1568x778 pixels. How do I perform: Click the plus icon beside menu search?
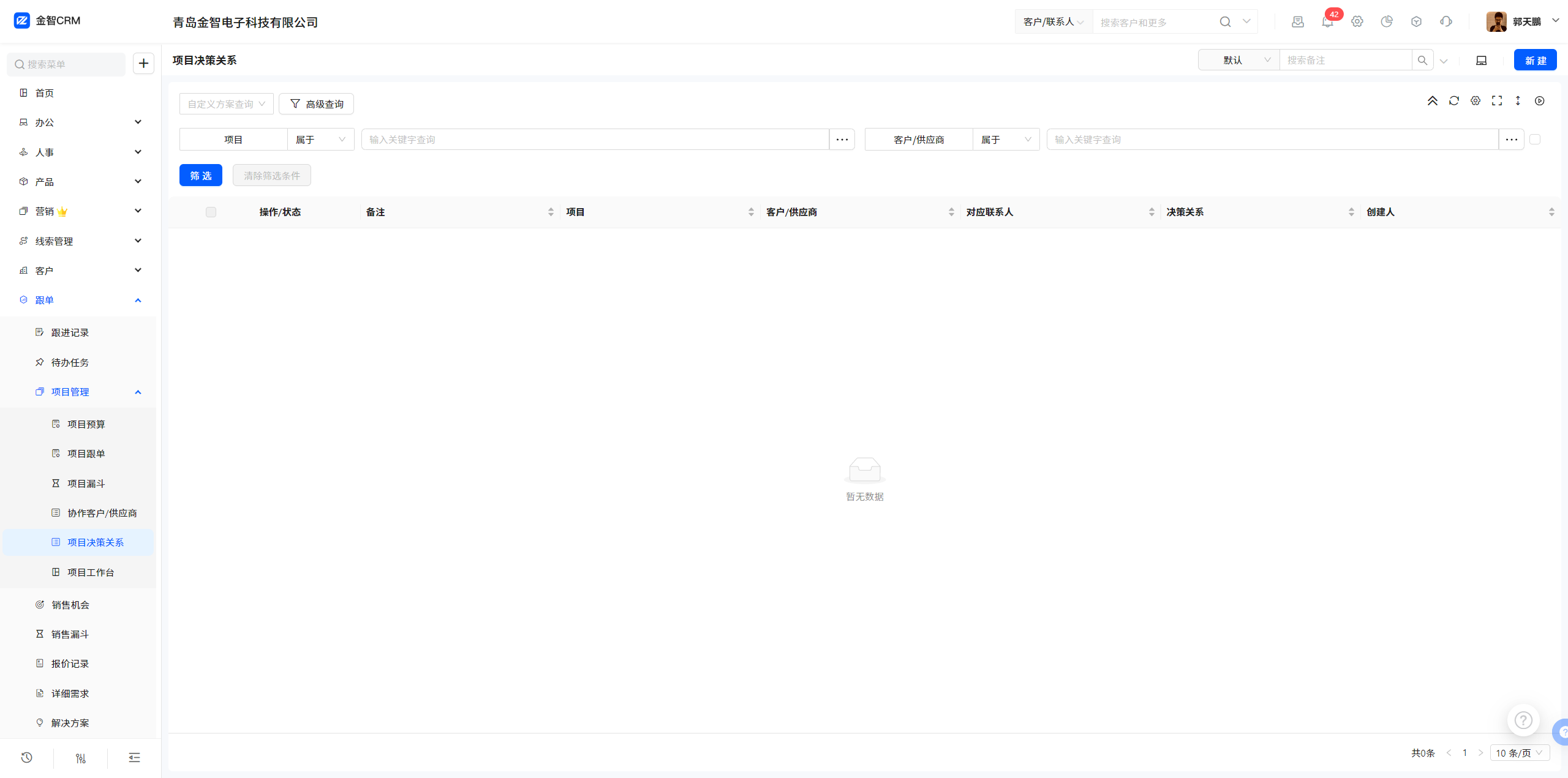(x=143, y=64)
